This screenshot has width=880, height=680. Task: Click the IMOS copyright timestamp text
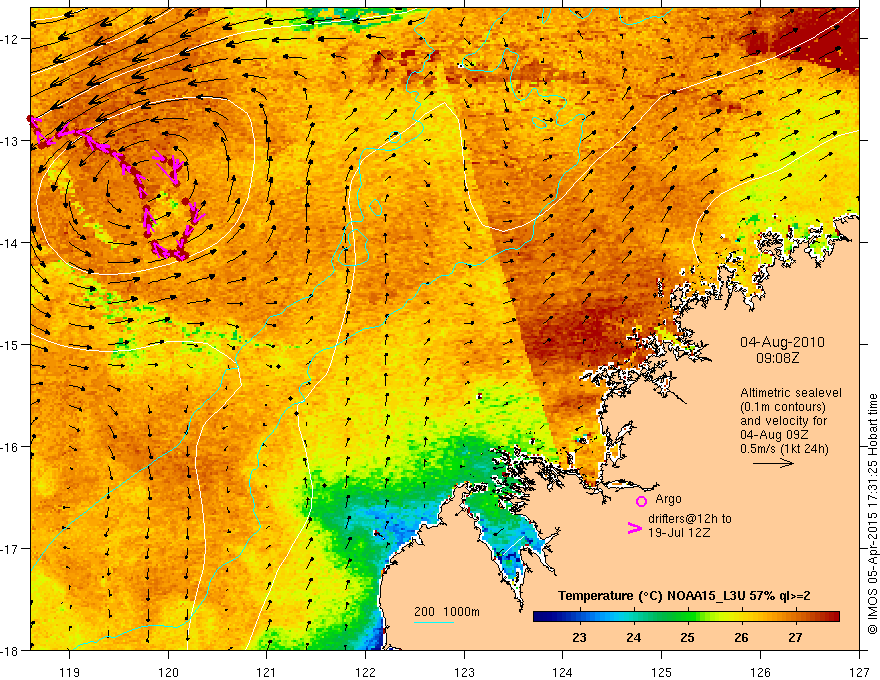(x=872, y=514)
